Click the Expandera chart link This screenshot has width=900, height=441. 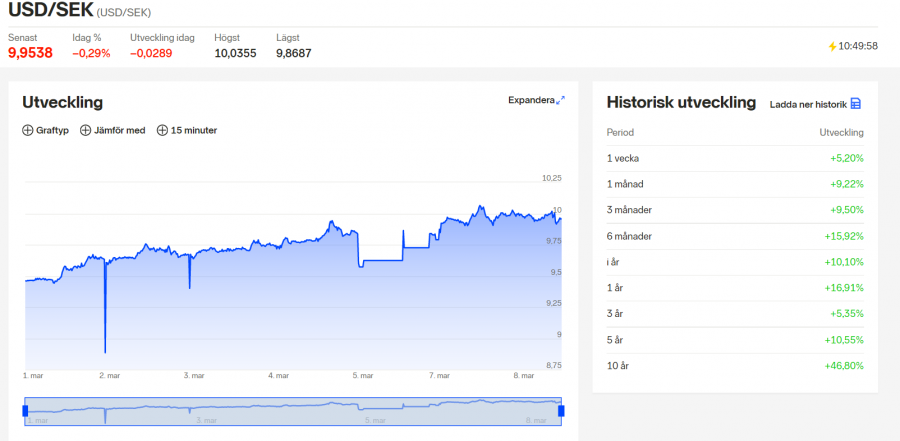click(531, 100)
